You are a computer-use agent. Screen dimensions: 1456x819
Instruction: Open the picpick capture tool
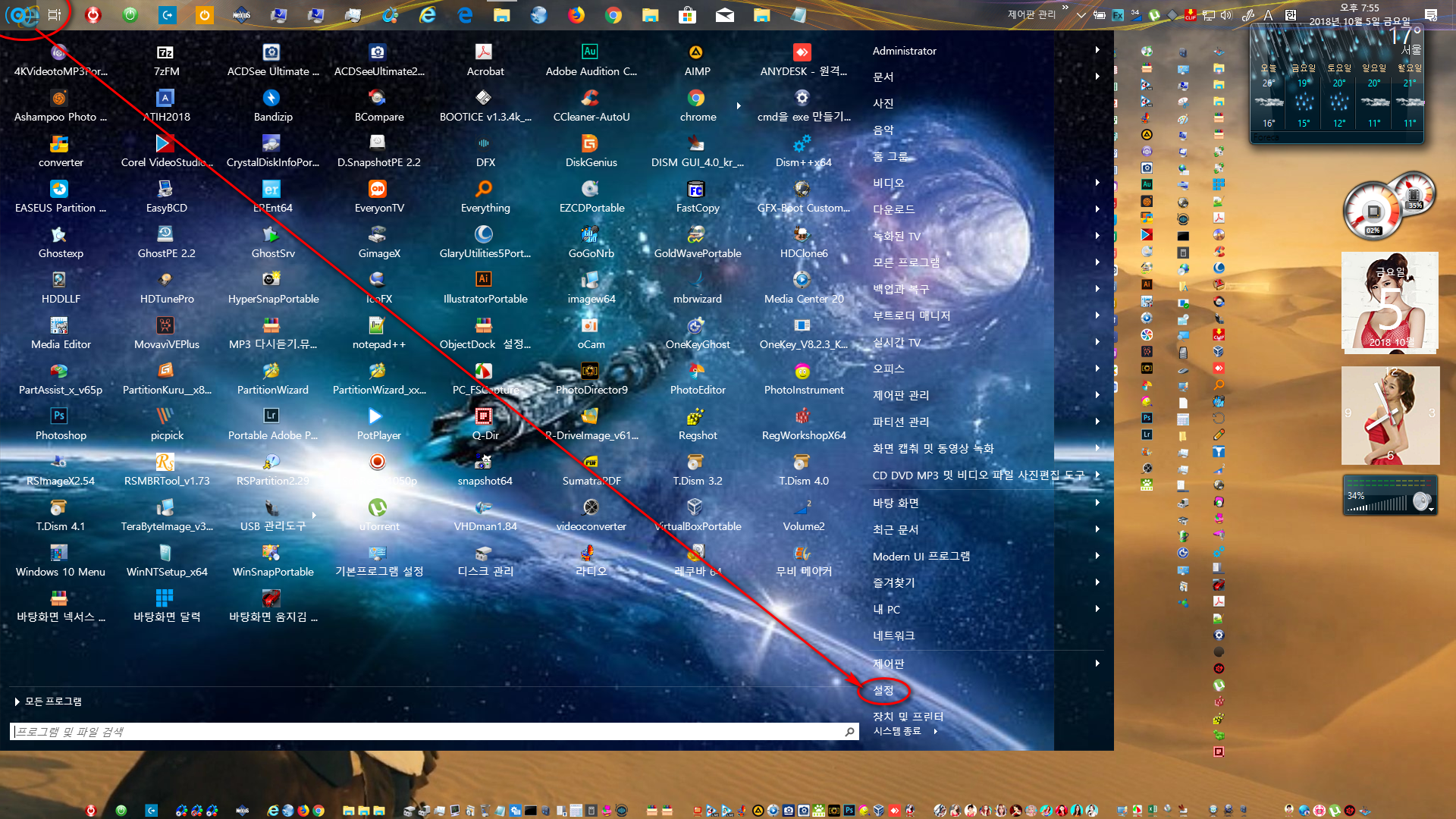[x=166, y=425]
